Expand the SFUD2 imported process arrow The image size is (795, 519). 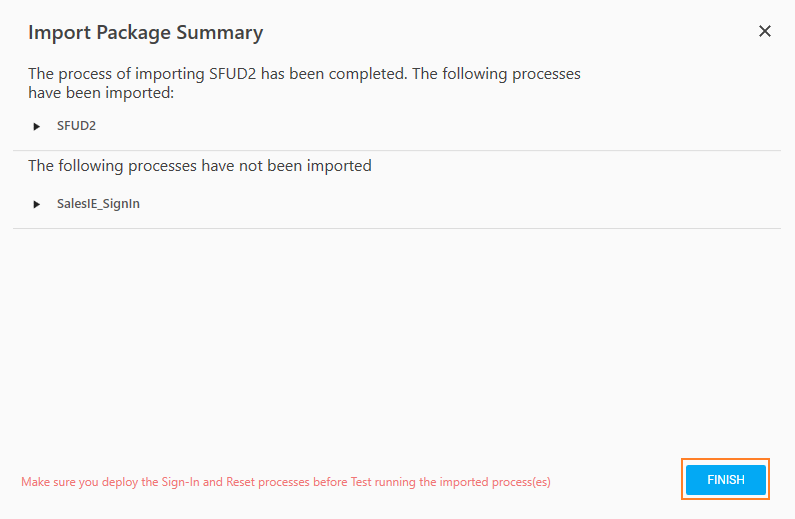click(x=37, y=127)
